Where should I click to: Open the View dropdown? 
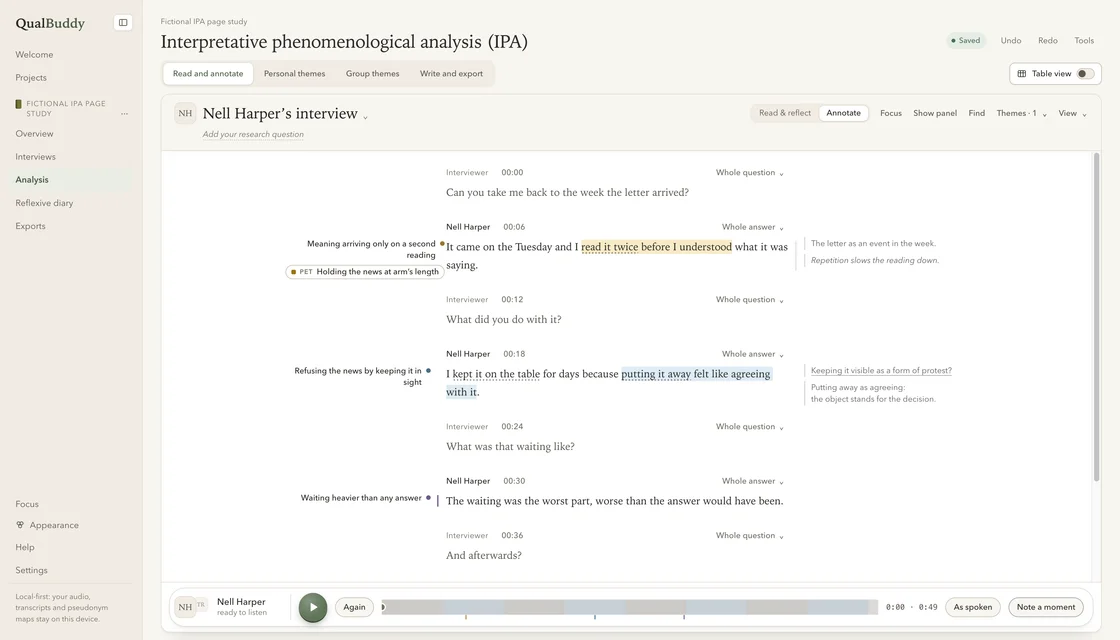(1072, 114)
